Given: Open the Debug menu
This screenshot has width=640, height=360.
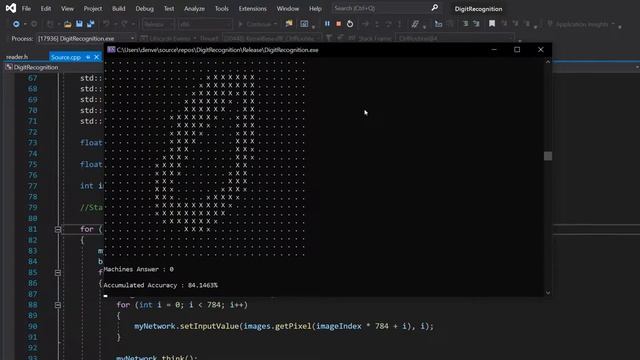Looking at the screenshot, I should pos(144,9).
